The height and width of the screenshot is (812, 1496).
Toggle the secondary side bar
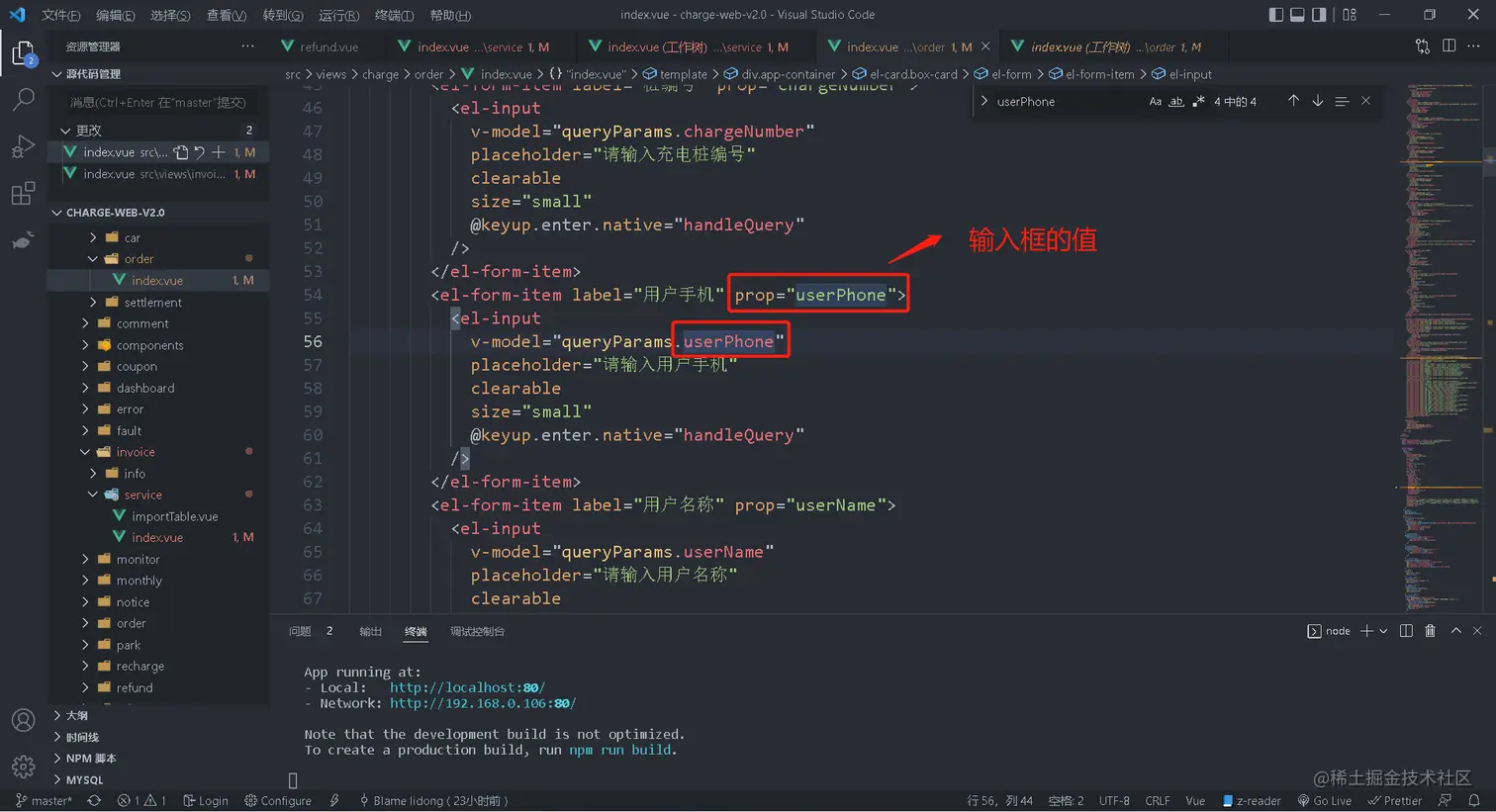point(1319,15)
